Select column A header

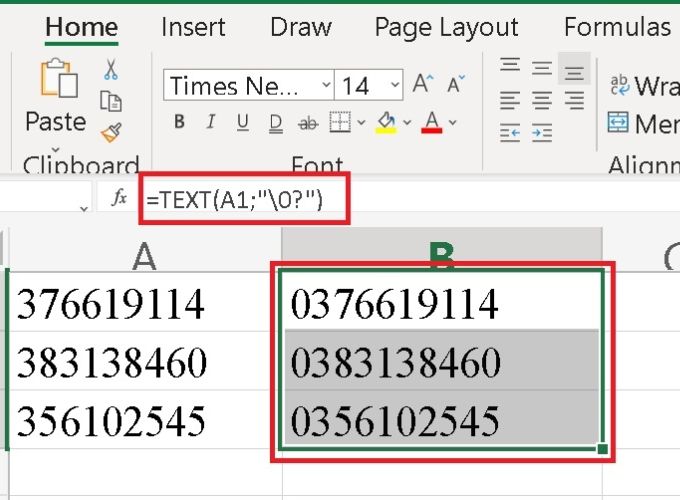pyautogui.click(x=145, y=254)
